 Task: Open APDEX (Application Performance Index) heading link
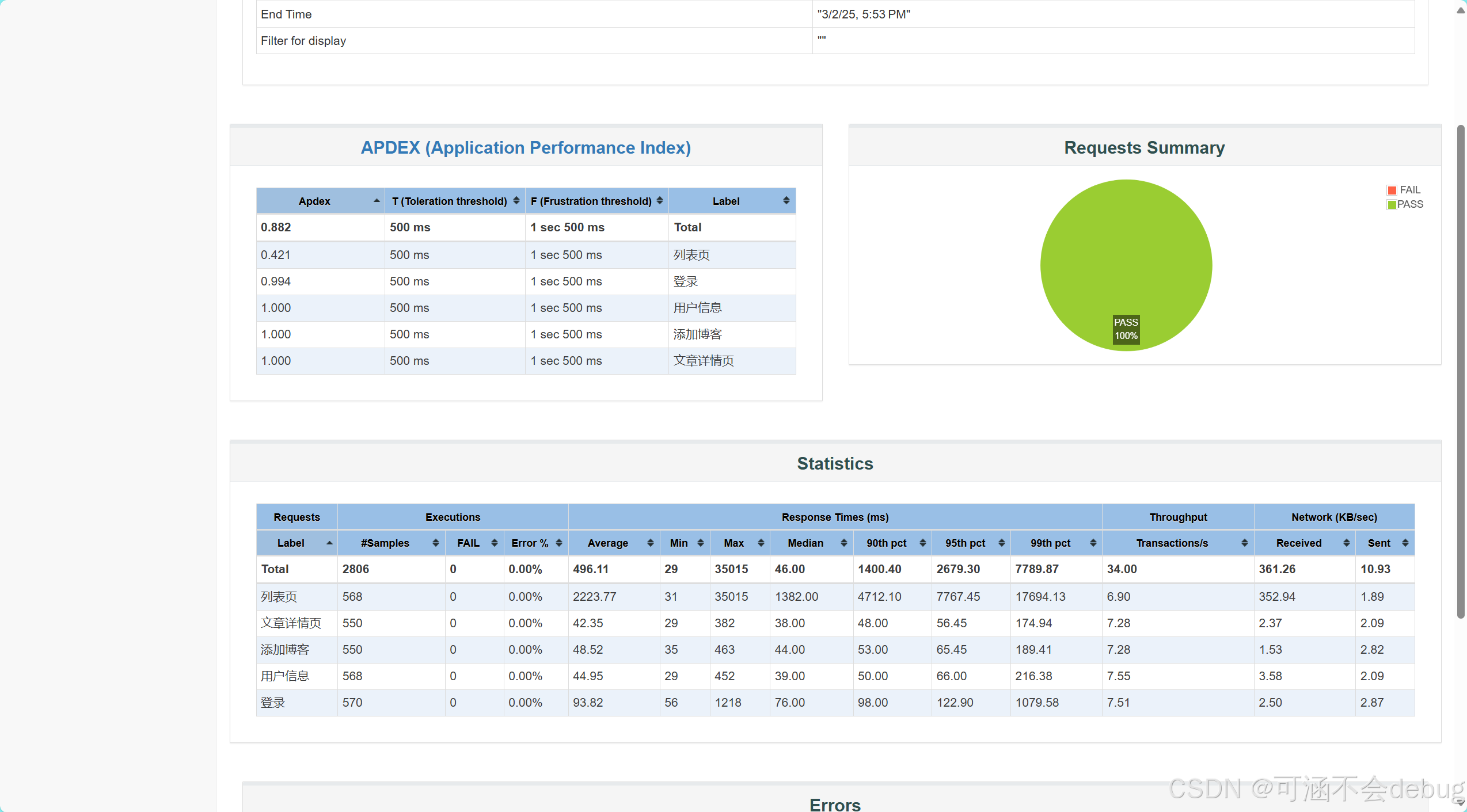click(x=526, y=148)
